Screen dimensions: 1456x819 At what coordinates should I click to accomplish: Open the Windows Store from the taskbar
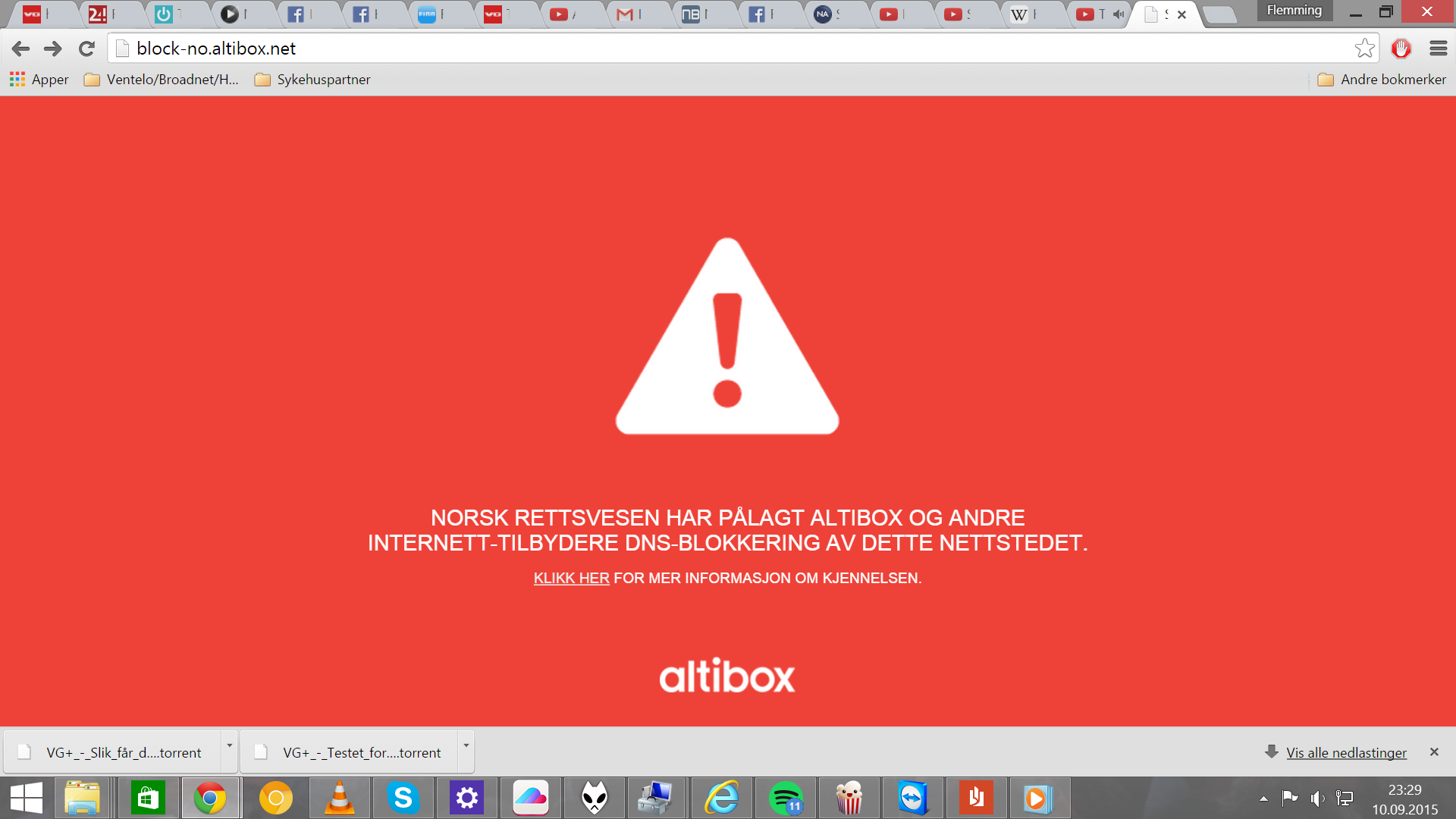pyautogui.click(x=148, y=799)
